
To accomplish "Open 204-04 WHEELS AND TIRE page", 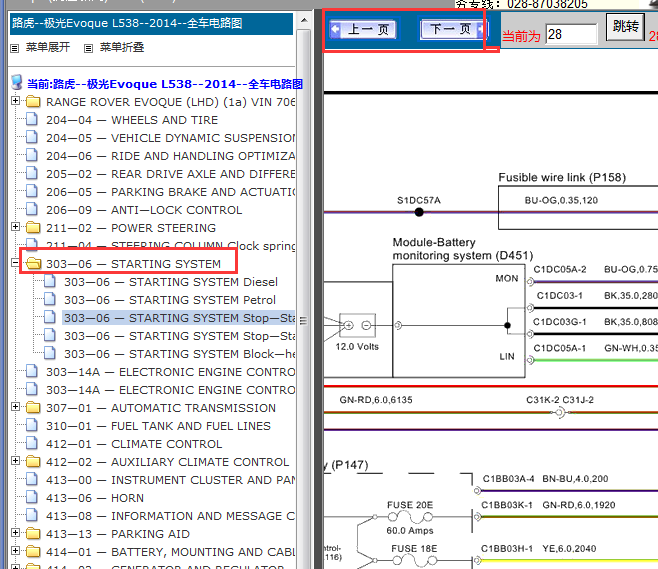I will (x=132, y=120).
